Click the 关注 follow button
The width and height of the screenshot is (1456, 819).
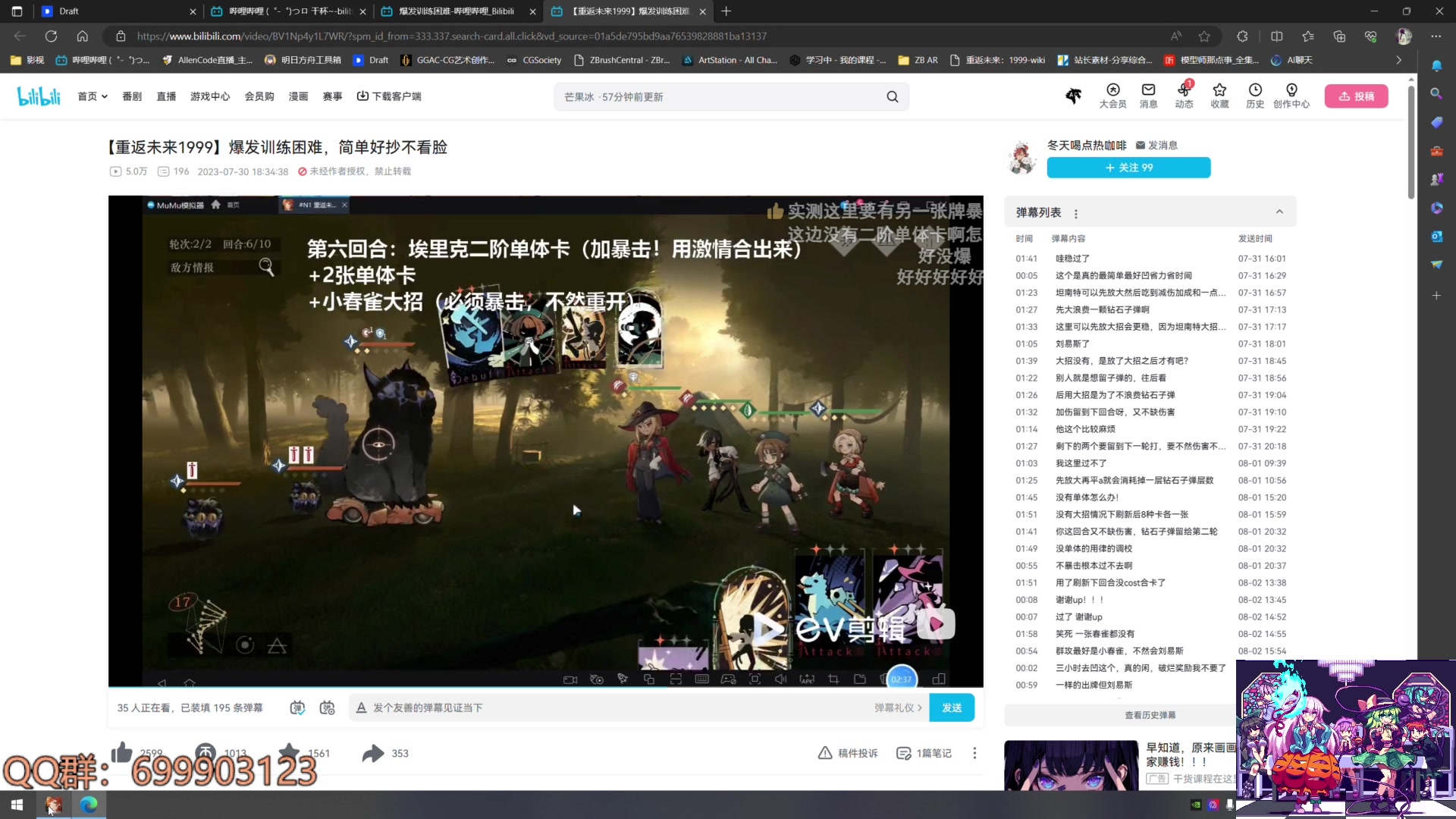(x=1128, y=168)
